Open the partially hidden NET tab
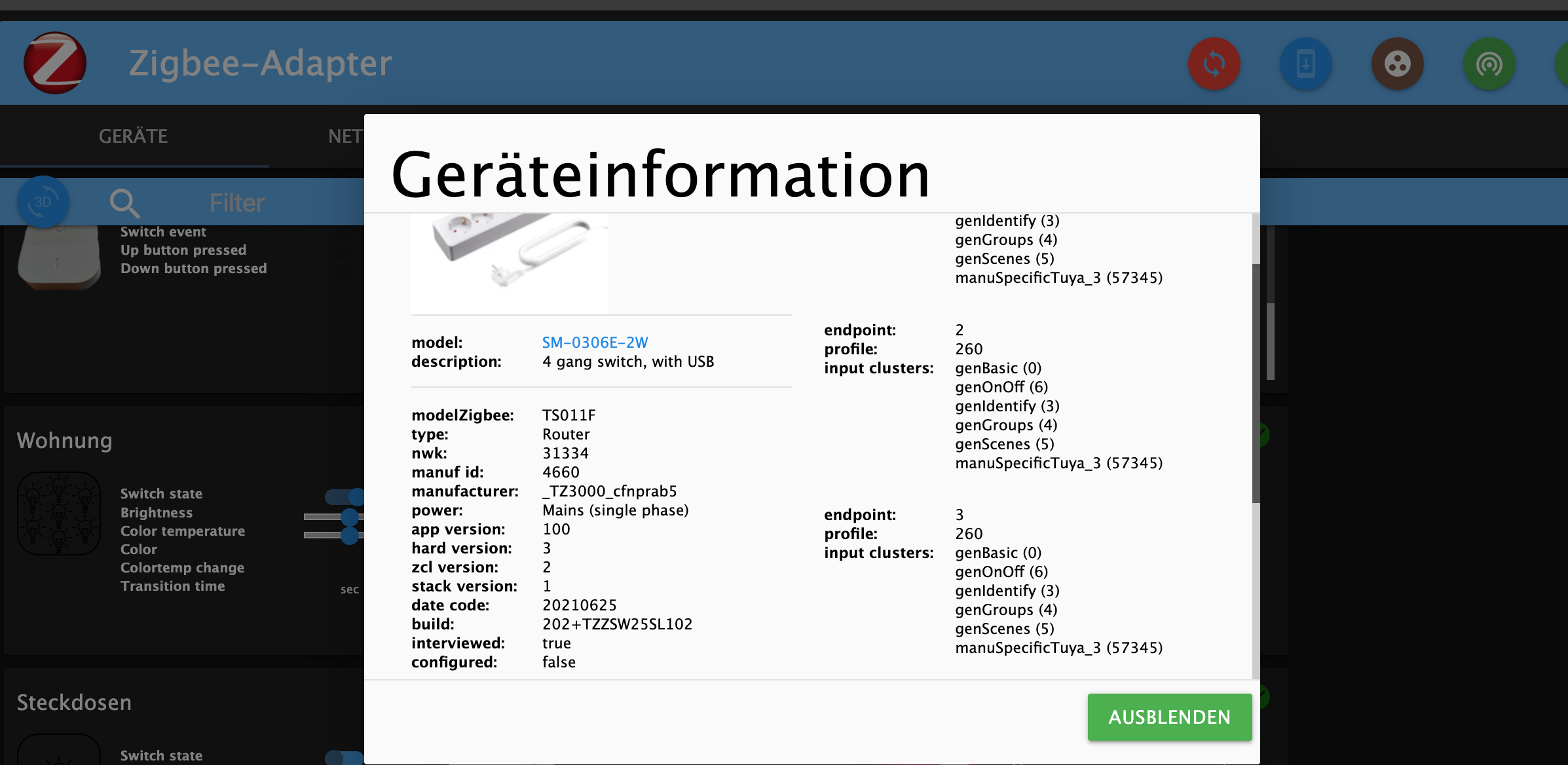 point(345,136)
